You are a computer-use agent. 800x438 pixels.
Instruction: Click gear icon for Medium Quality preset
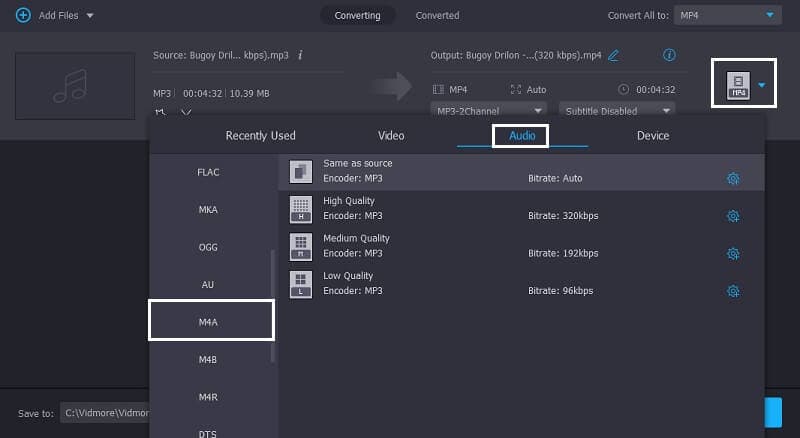[x=733, y=254]
